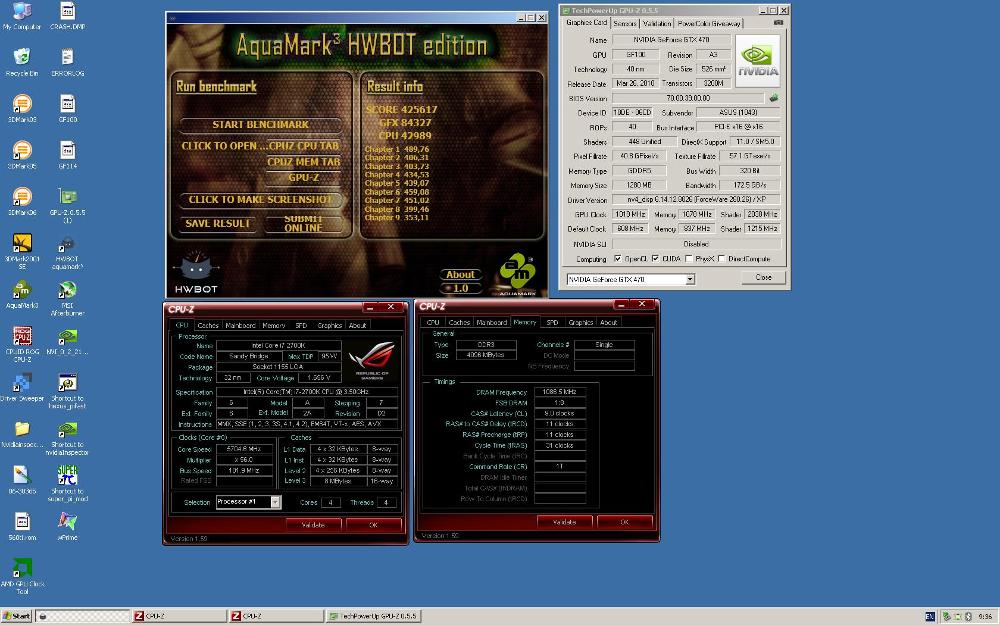Click the BIOS save chip icon in GPU-Z

coord(774,98)
